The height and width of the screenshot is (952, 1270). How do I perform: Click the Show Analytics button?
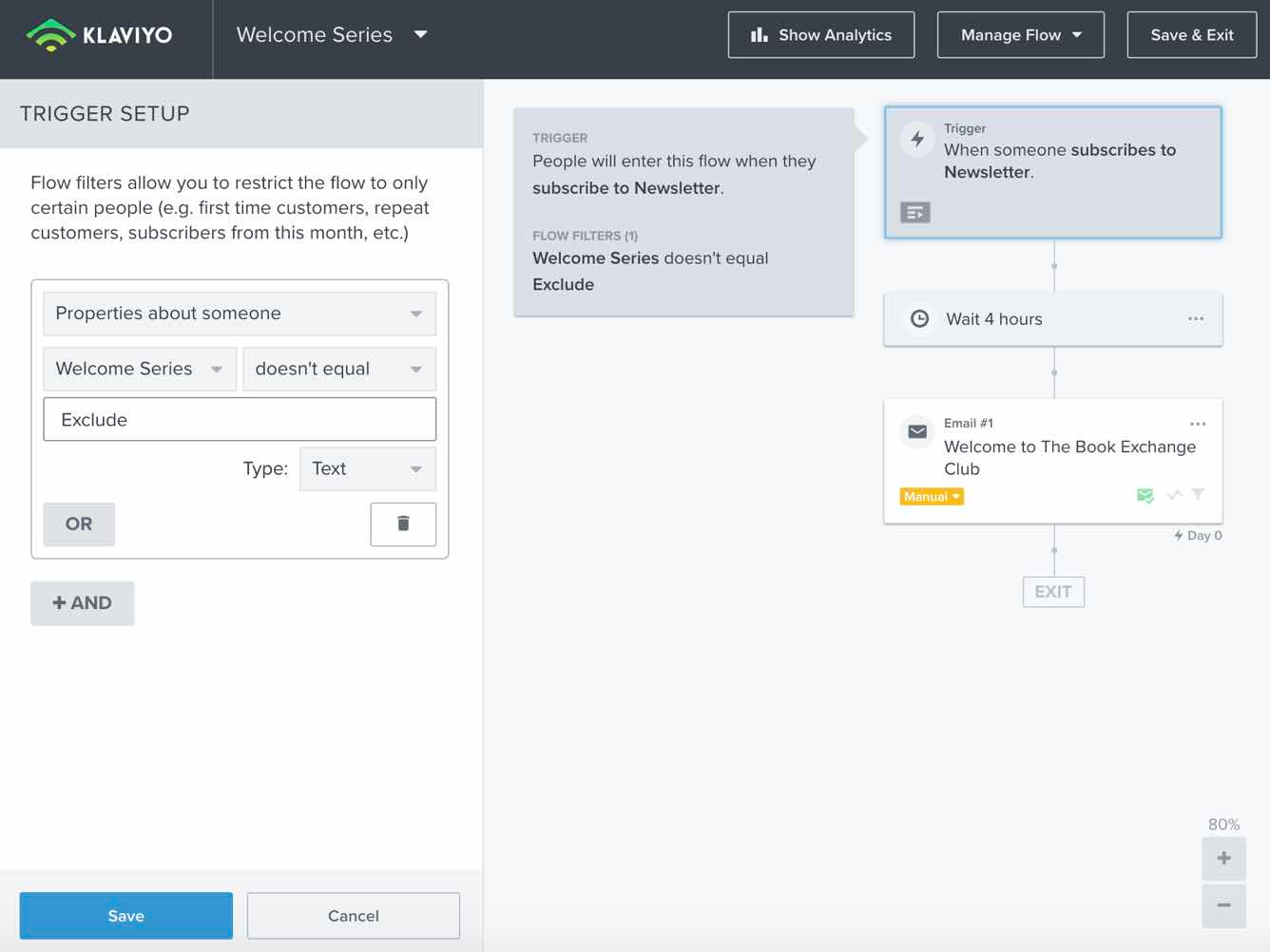point(821,35)
